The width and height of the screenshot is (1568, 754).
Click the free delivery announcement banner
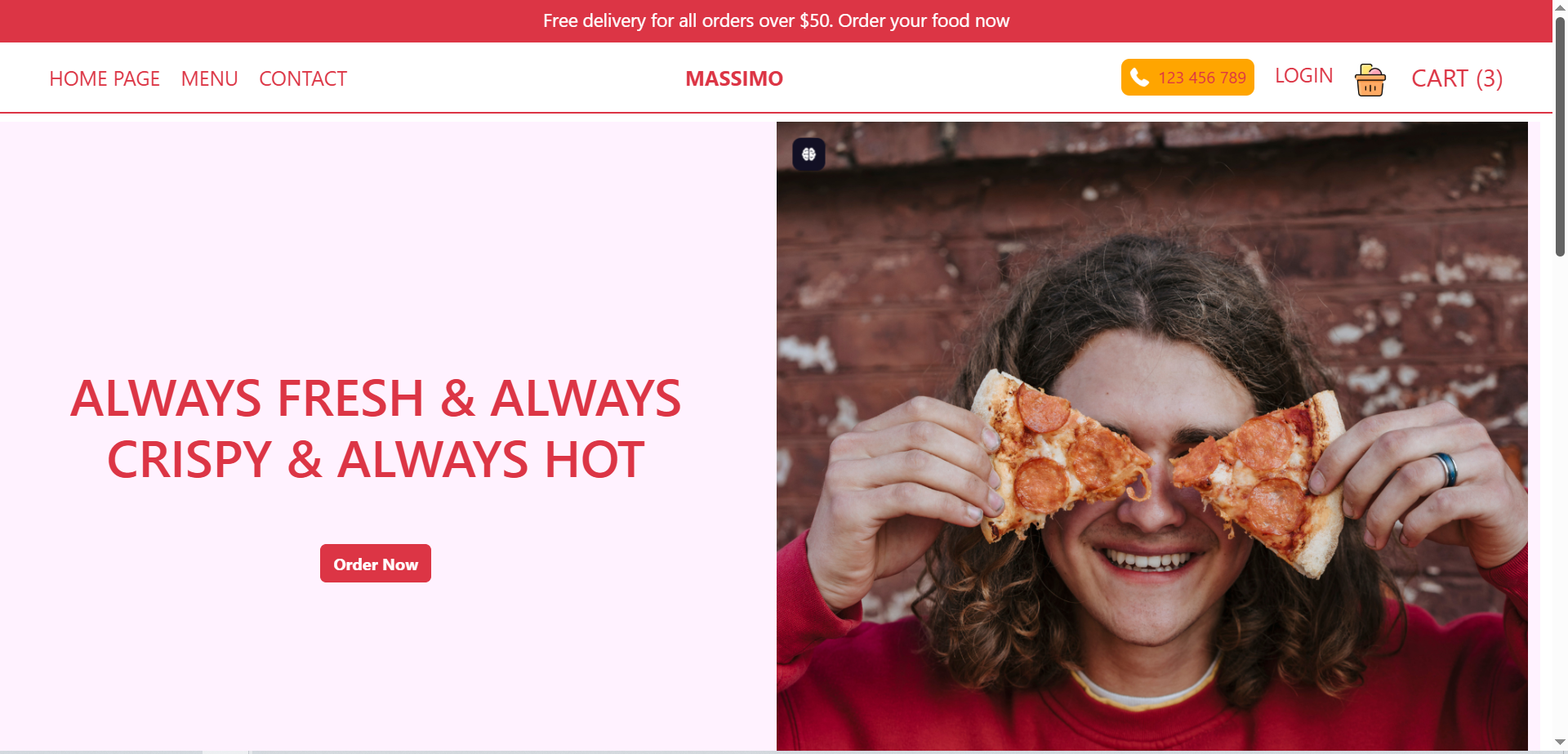point(776,21)
